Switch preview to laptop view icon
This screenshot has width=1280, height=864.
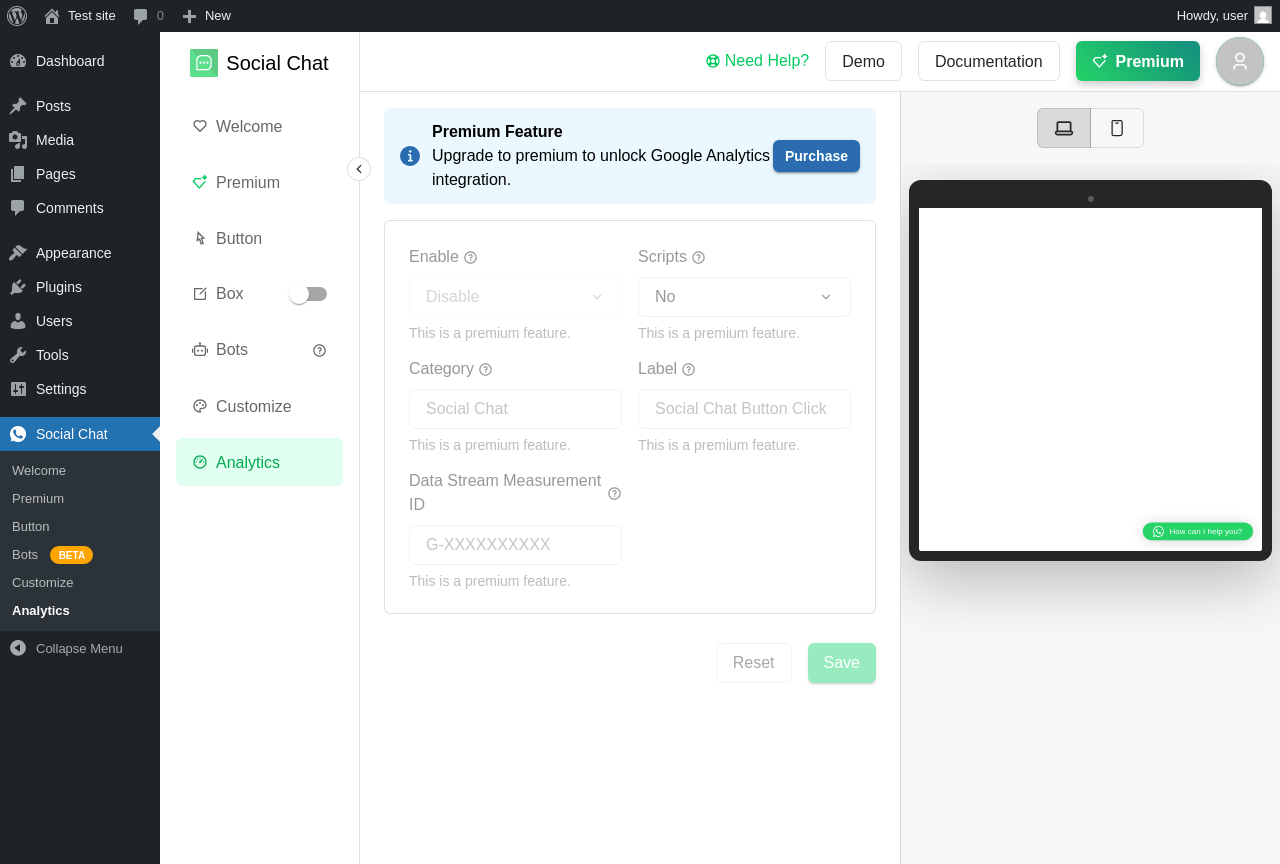[1064, 128]
